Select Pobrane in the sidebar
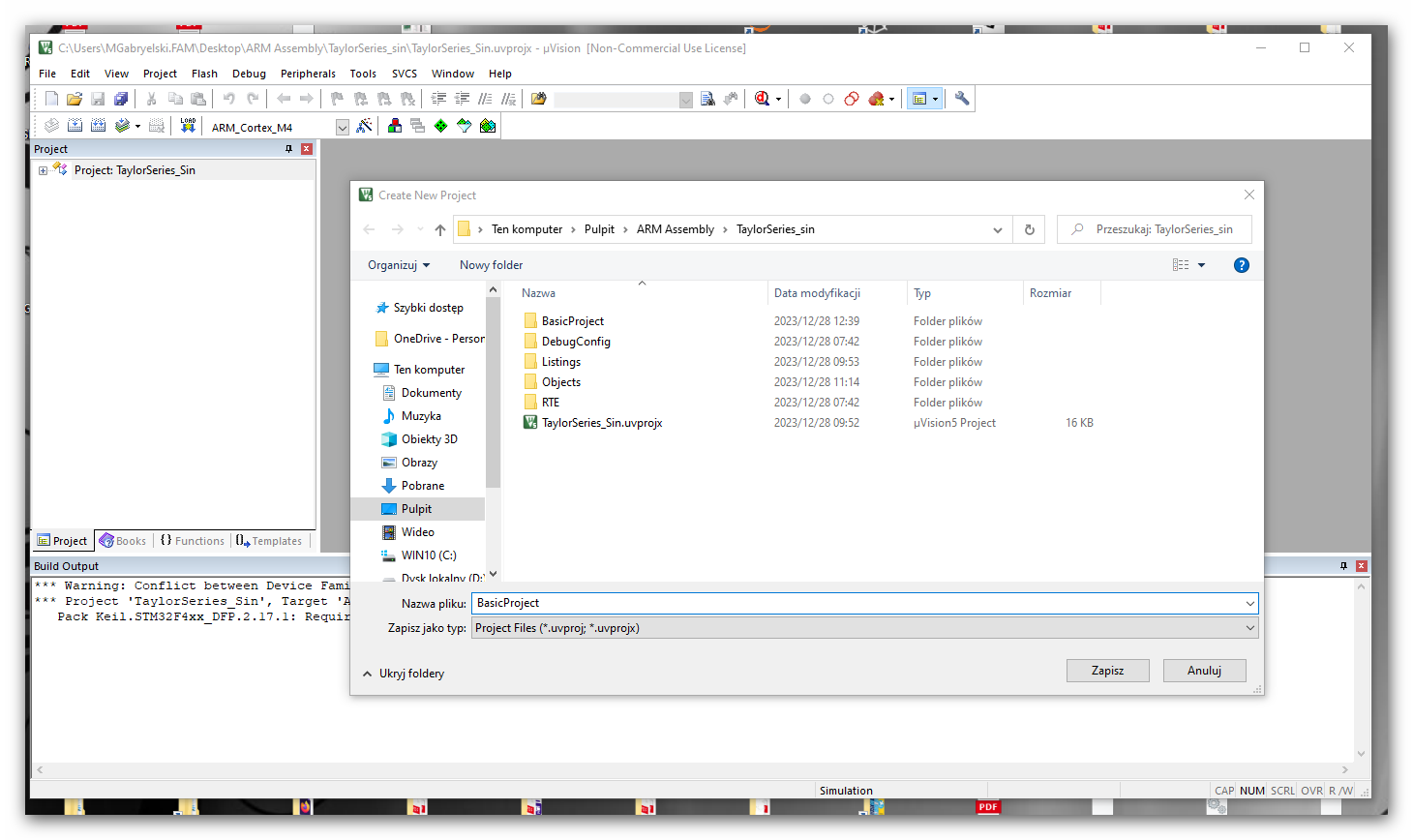The image size is (1413, 840). point(423,486)
